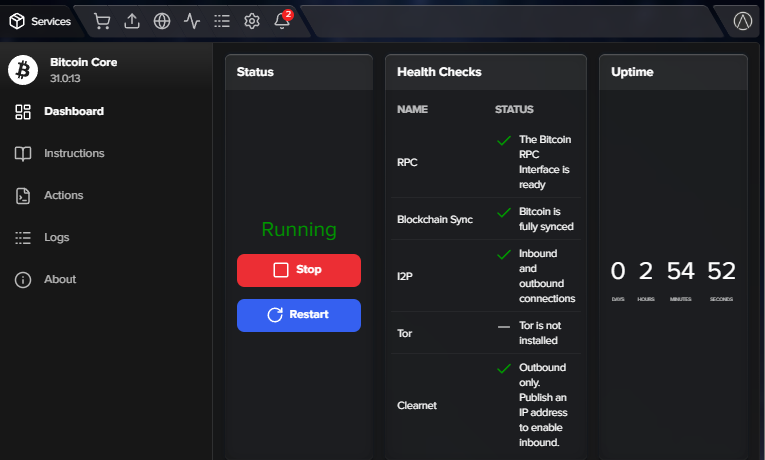The height and width of the screenshot is (460, 765).
Task: Click the Dashboard grid icon
Action: (x=23, y=112)
